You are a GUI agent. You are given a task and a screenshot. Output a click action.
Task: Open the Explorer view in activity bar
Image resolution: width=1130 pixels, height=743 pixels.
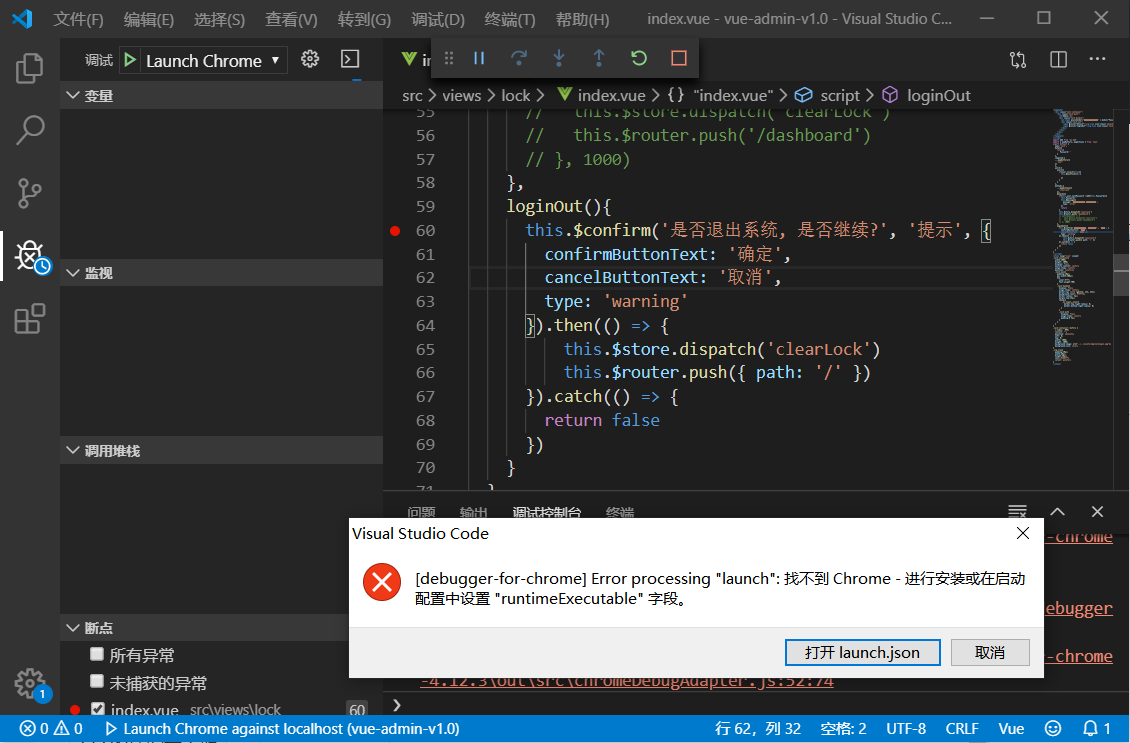click(29, 68)
